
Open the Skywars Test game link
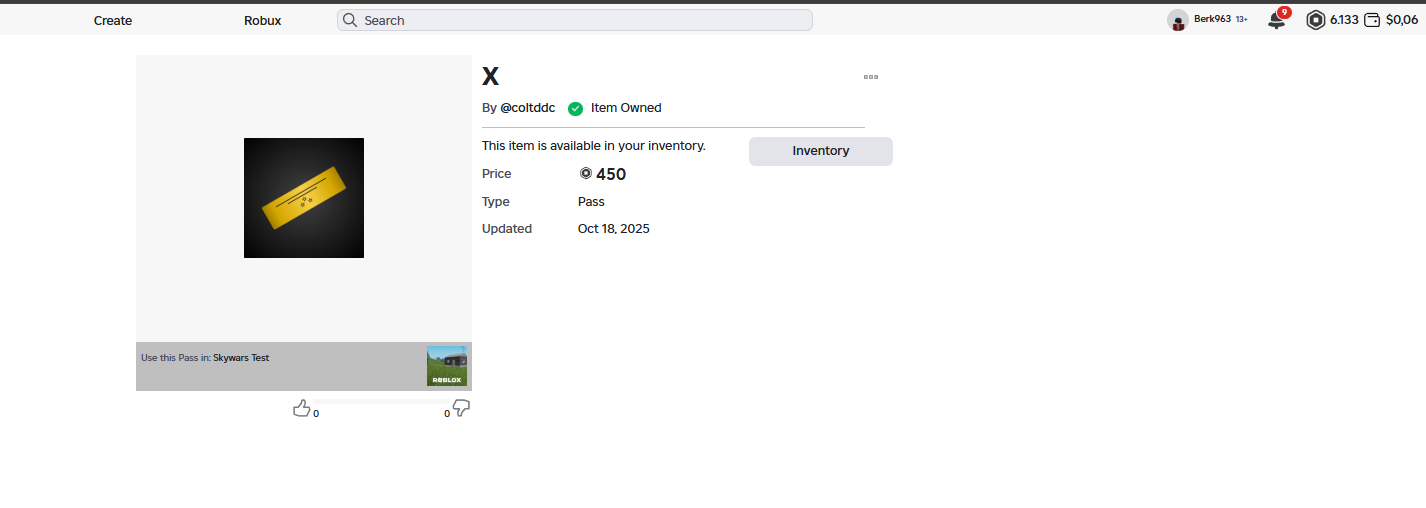(x=241, y=358)
